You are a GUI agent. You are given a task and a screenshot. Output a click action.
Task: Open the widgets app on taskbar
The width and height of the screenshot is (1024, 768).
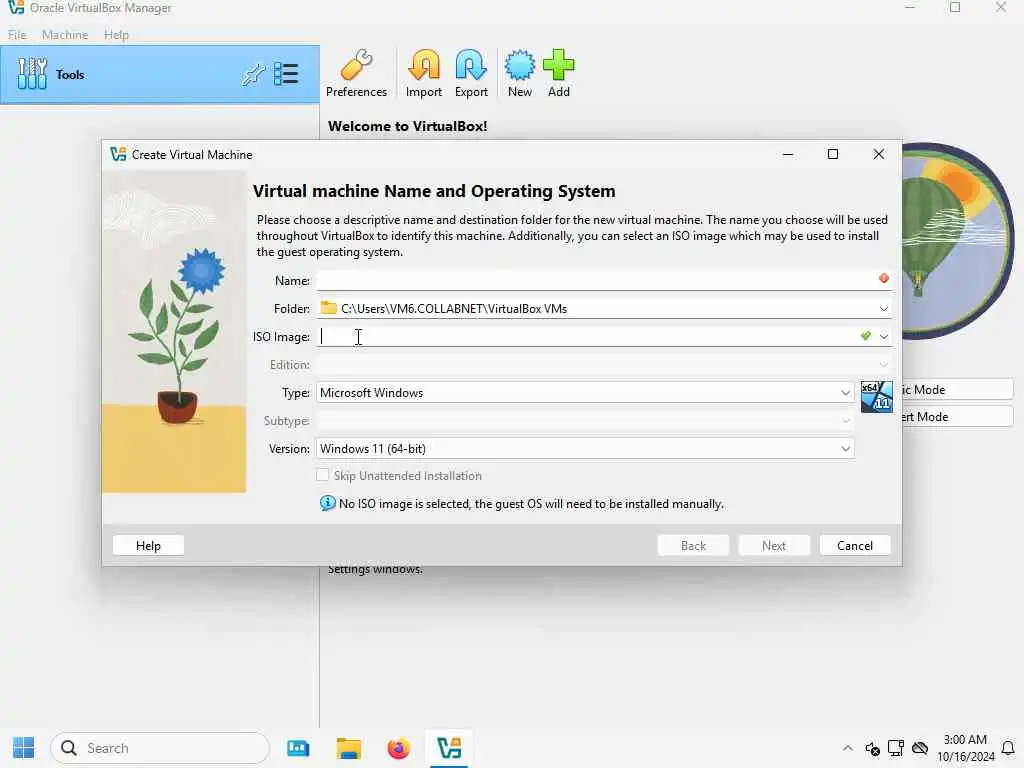click(298, 748)
